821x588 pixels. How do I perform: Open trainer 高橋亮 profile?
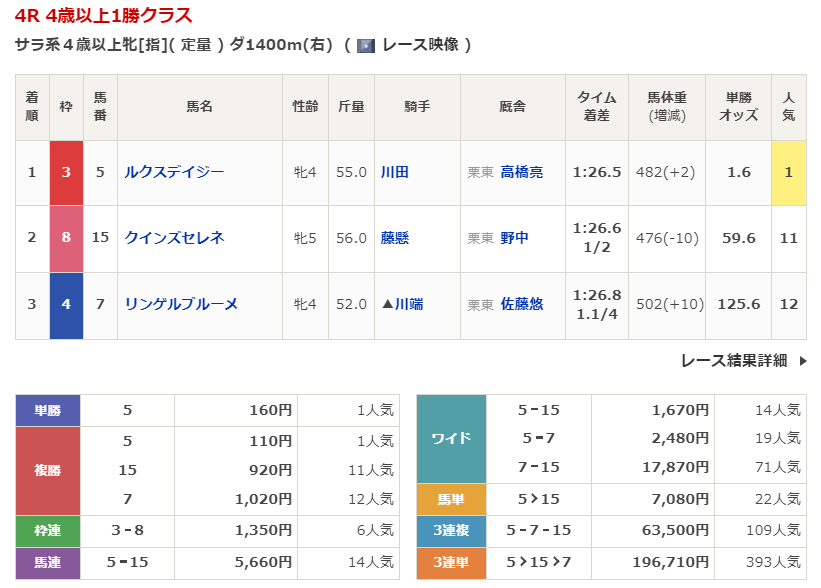pyautogui.click(x=521, y=172)
